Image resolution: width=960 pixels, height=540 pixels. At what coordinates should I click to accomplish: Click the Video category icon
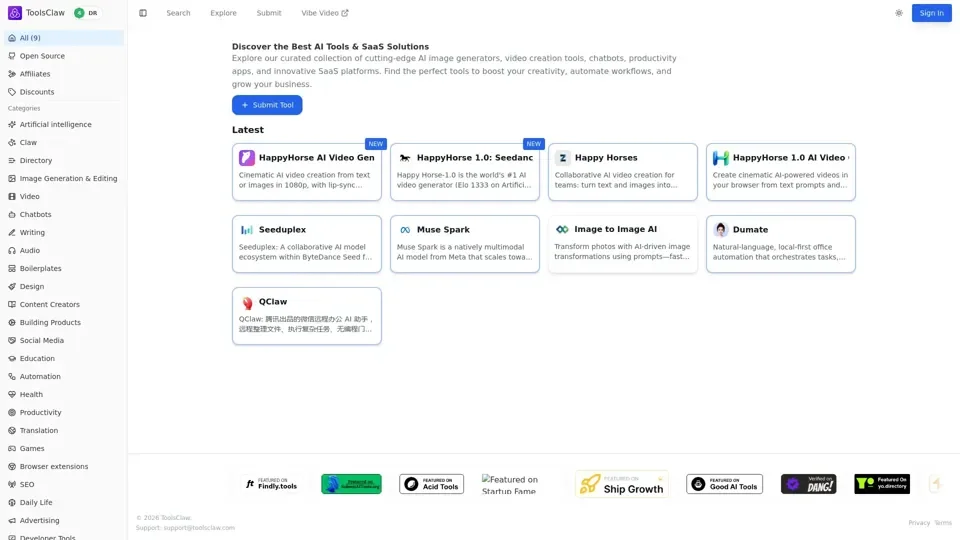pyautogui.click(x=12, y=197)
